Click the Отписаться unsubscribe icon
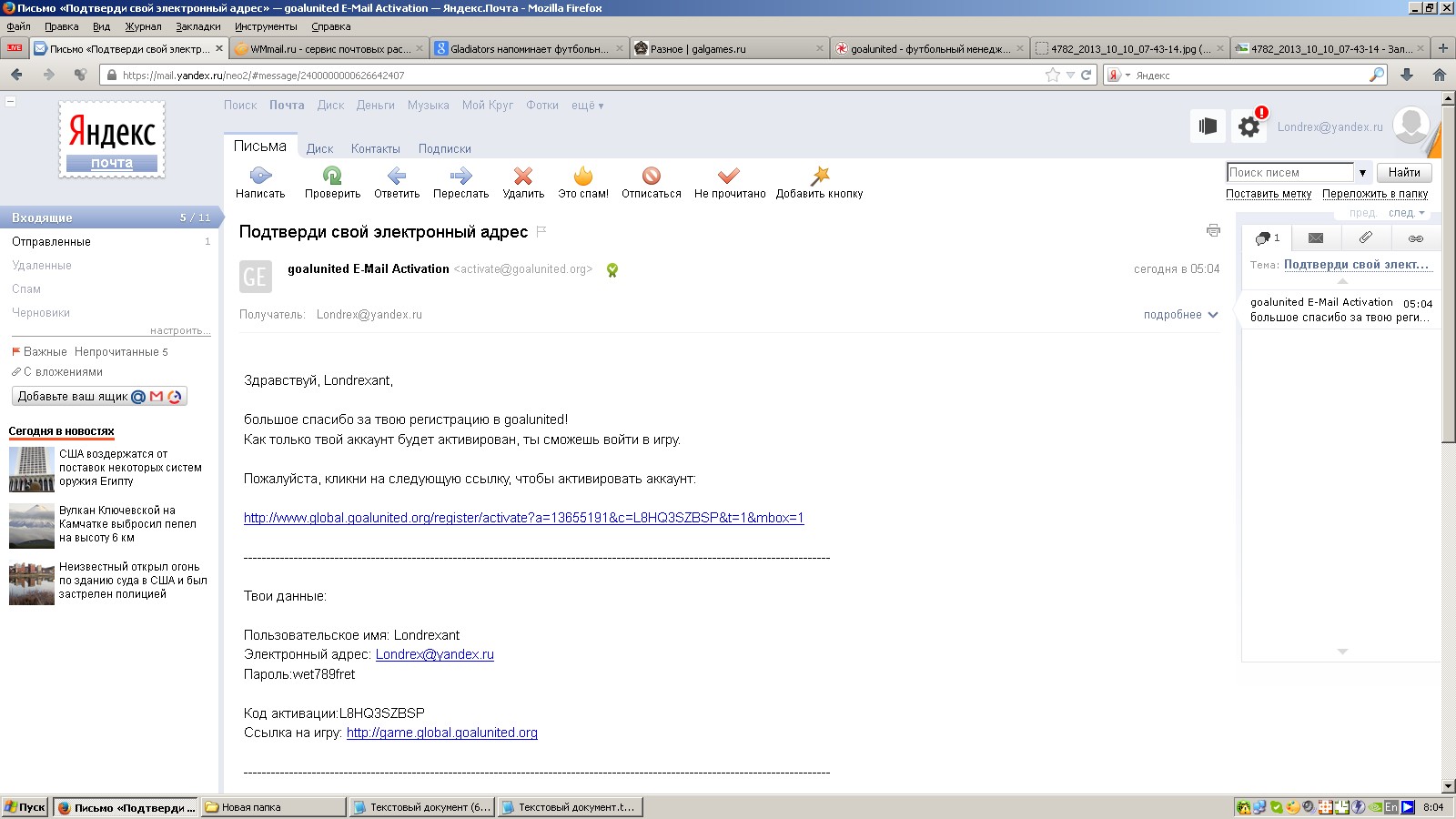The image size is (1456, 819). point(652,176)
